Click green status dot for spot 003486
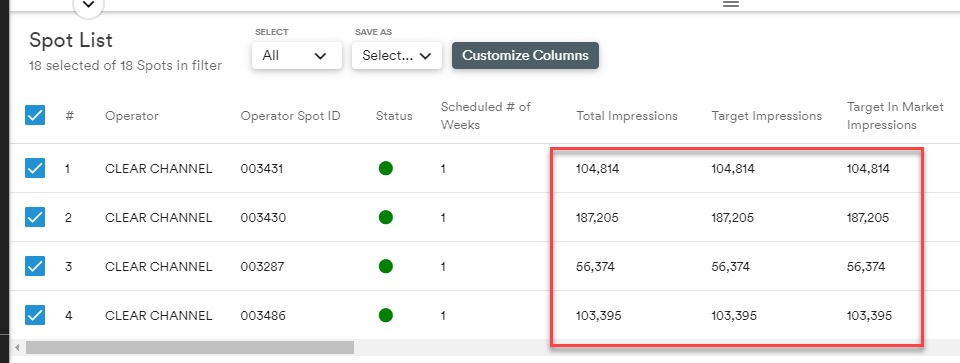960x363 pixels. coord(386,315)
